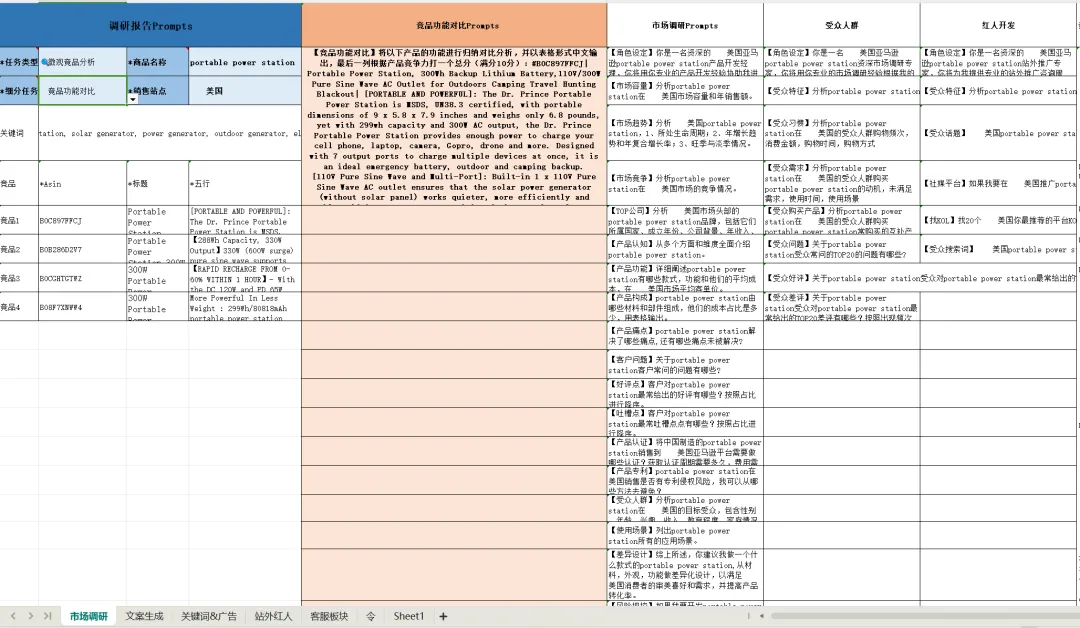Open the 细分任务 cell dropdown arrow
The width and height of the screenshot is (1080, 628).
point(132,100)
